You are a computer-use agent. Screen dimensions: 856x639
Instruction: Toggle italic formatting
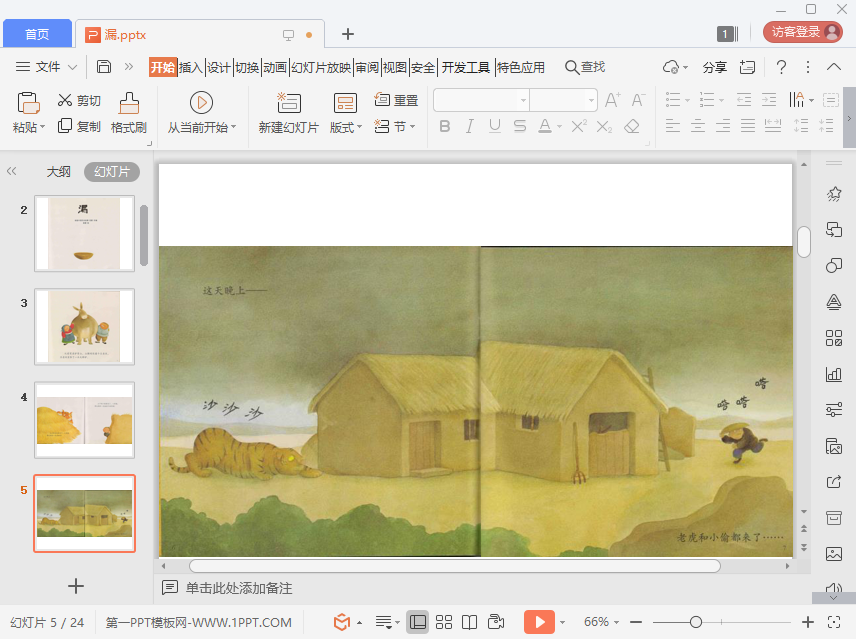tap(469, 127)
